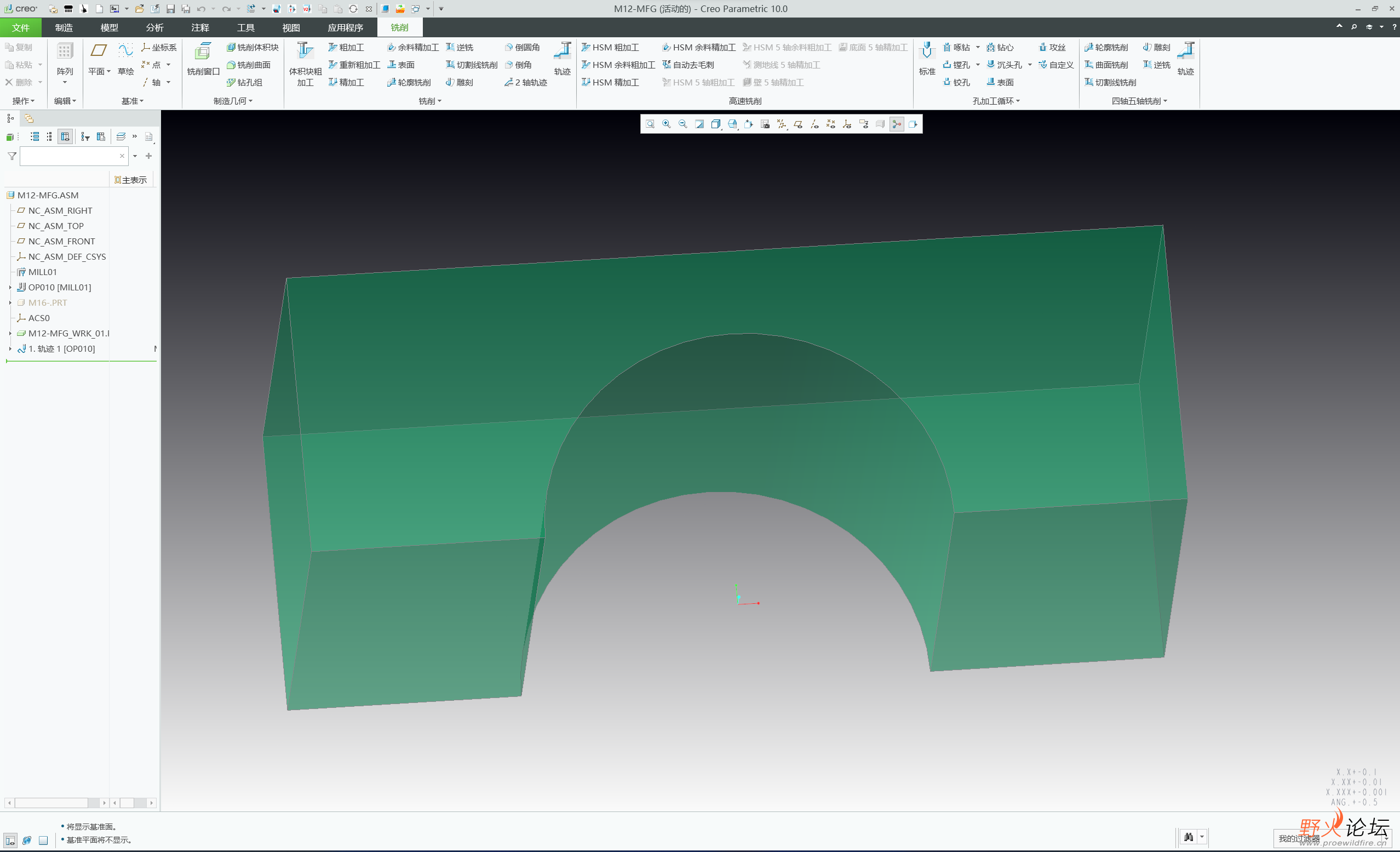Screen dimensions: 1400x852
Task: Click the 轨迹 trajectory icon in milling group
Action: click(x=563, y=52)
